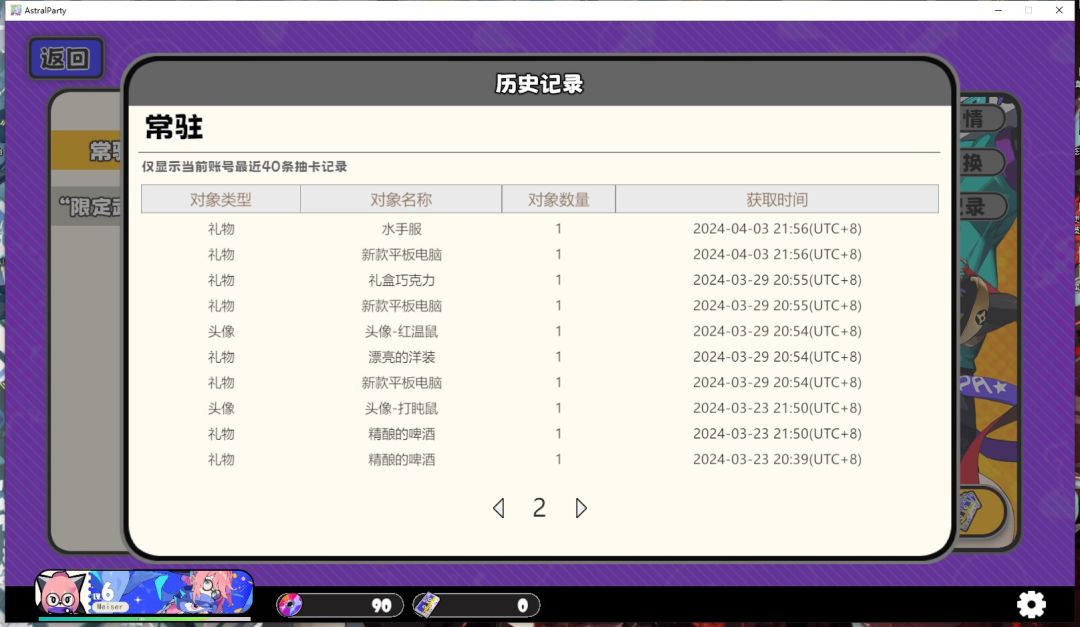Click the 漂亮的洋装 item name

coord(402,357)
